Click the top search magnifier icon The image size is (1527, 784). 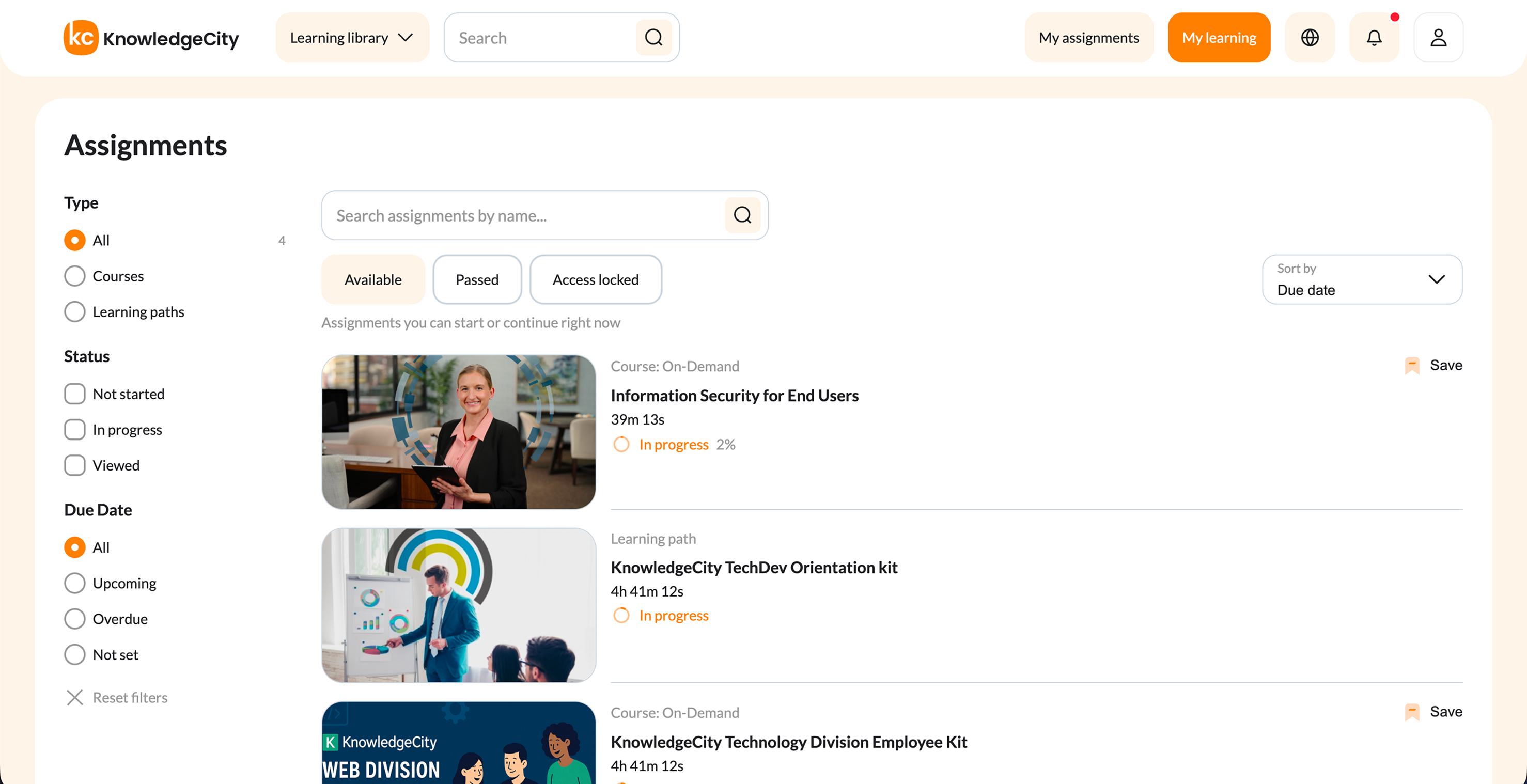click(653, 37)
